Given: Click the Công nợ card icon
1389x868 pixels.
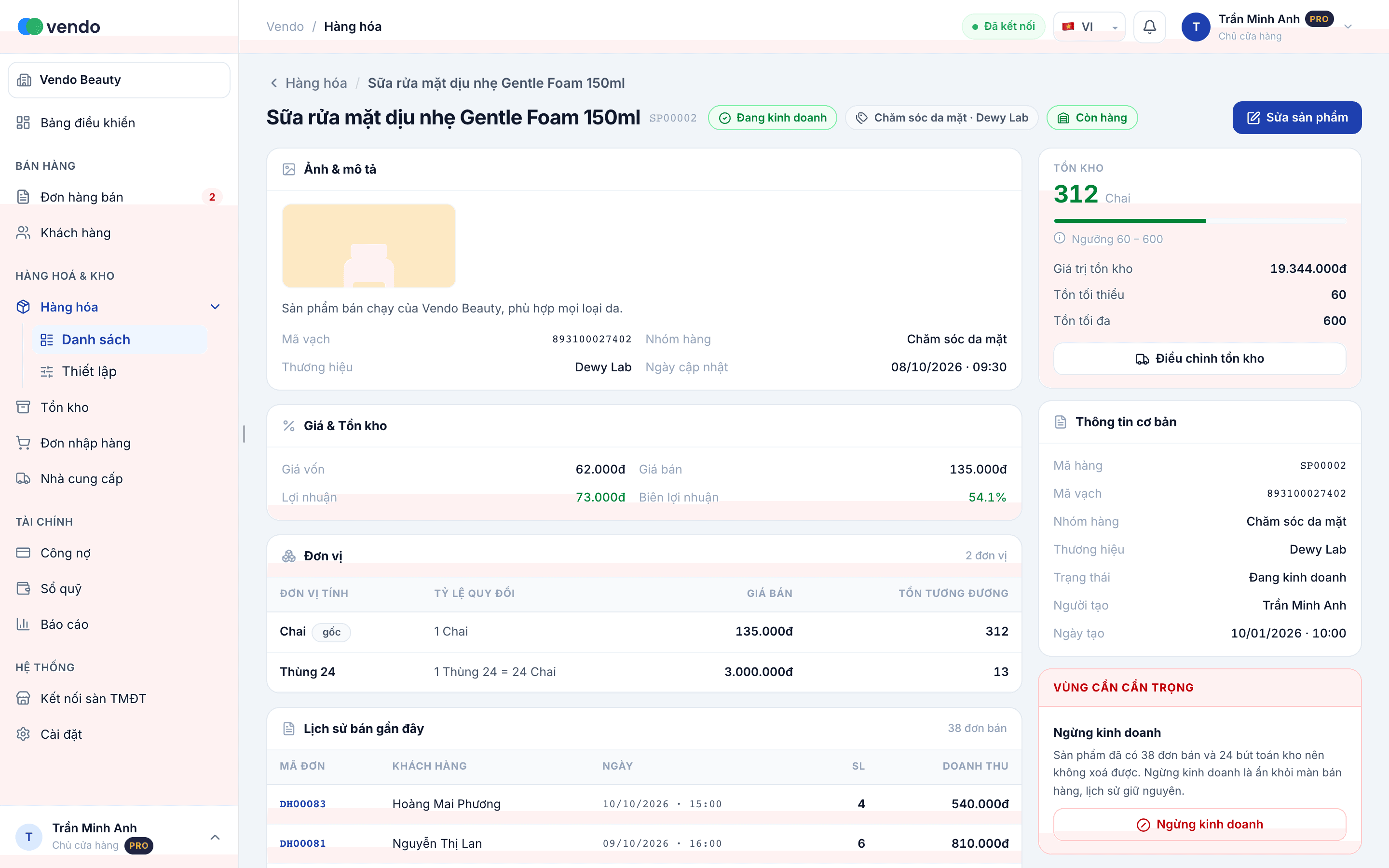Looking at the screenshot, I should pos(23,552).
